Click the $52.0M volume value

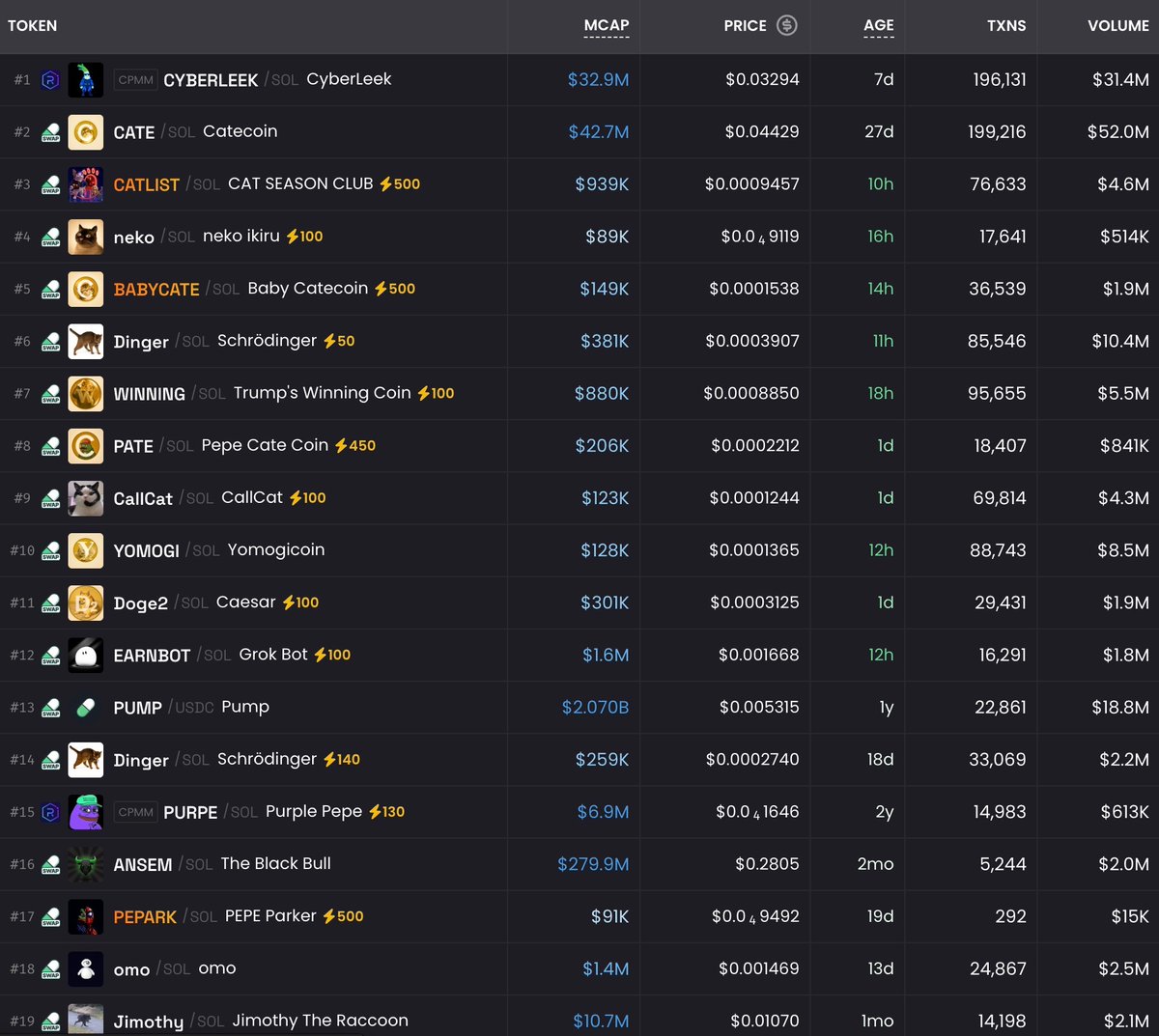[1117, 131]
